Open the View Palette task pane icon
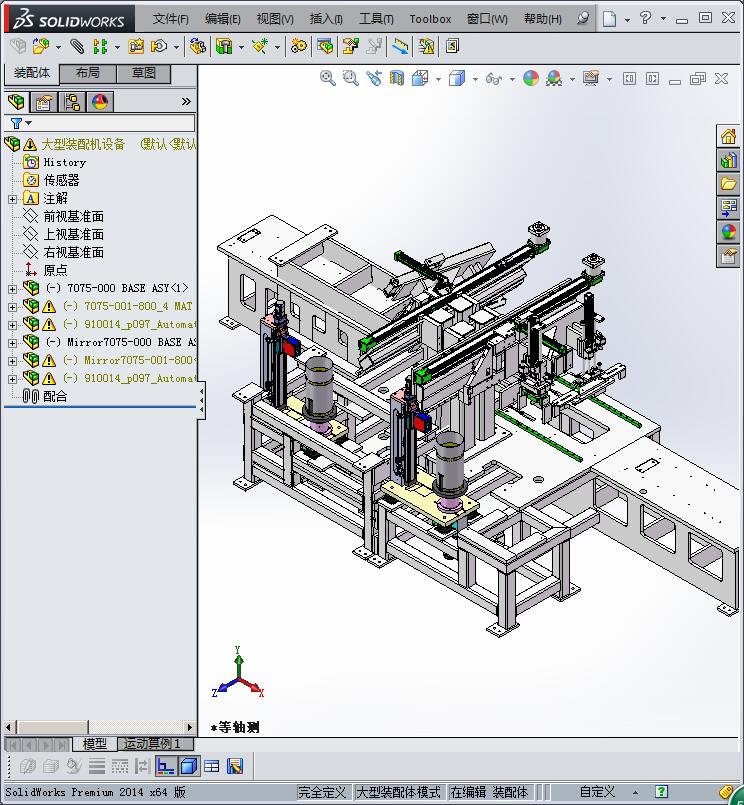Image resolution: width=744 pixels, height=805 pixels. pyautogui.click(x=728, y=207)
